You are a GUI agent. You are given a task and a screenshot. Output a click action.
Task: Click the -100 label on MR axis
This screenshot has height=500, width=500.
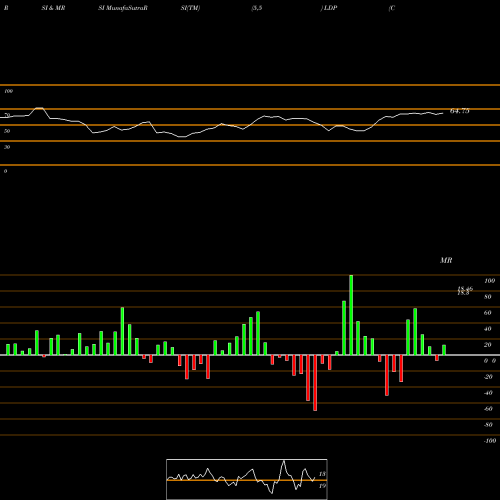click(490, 441)
